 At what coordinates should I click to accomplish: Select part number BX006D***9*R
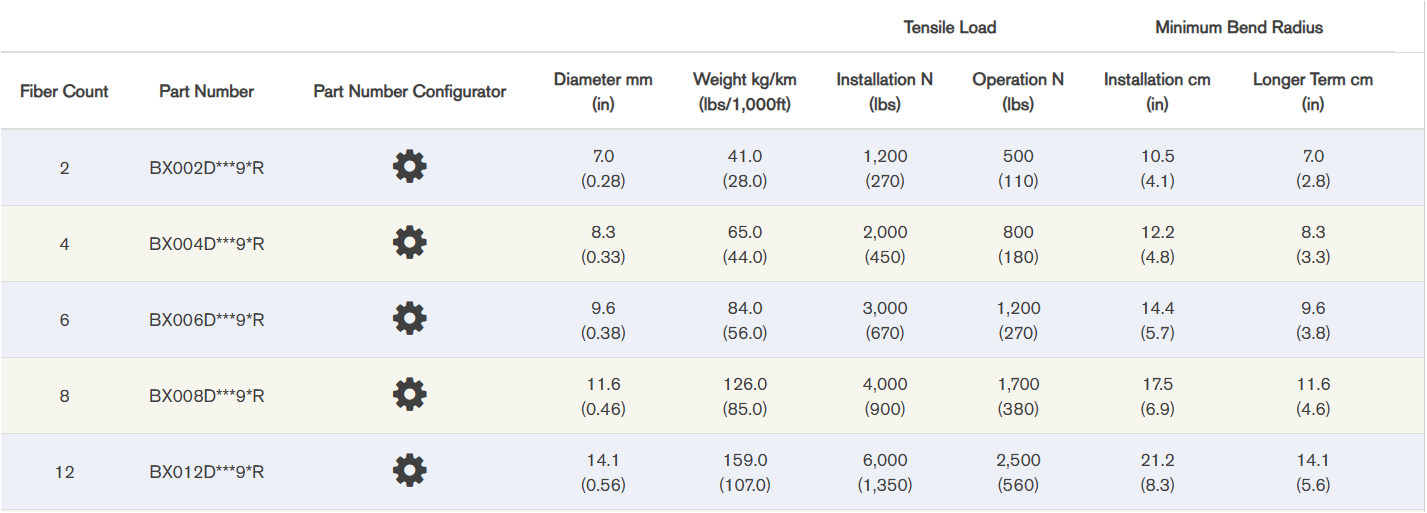tap(207, 320)
